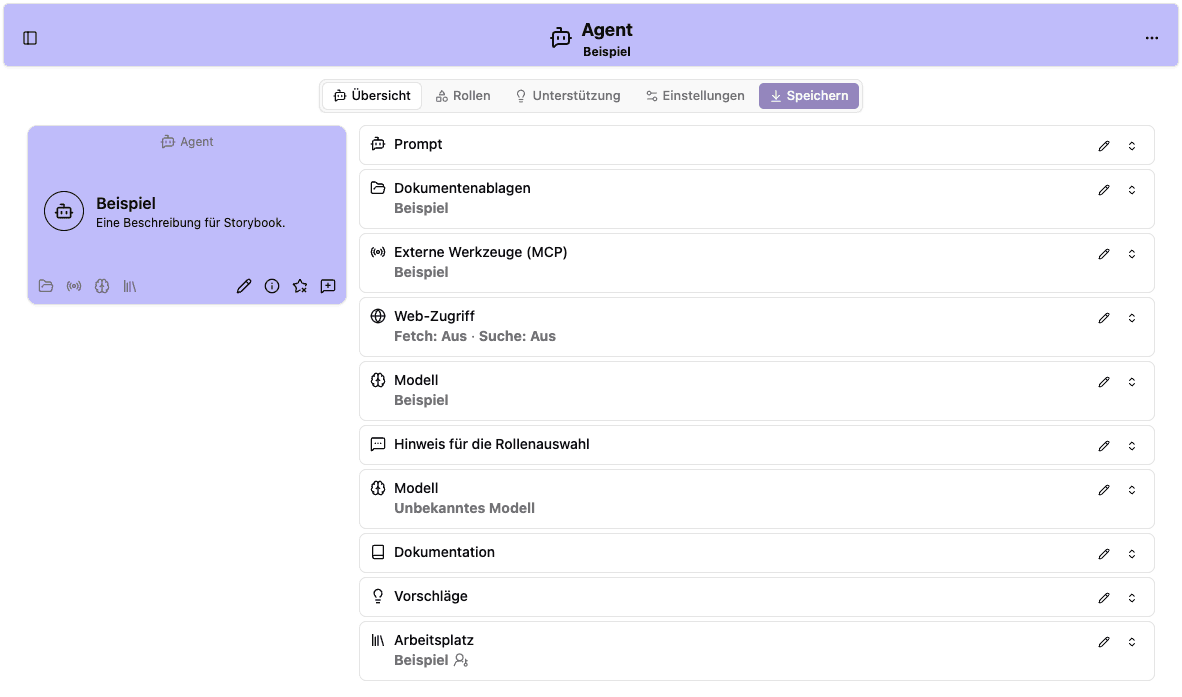Edit Hinweis für die Rollenauswahl
Viewport: 1182px width, 697px height.
[1104, 446]
